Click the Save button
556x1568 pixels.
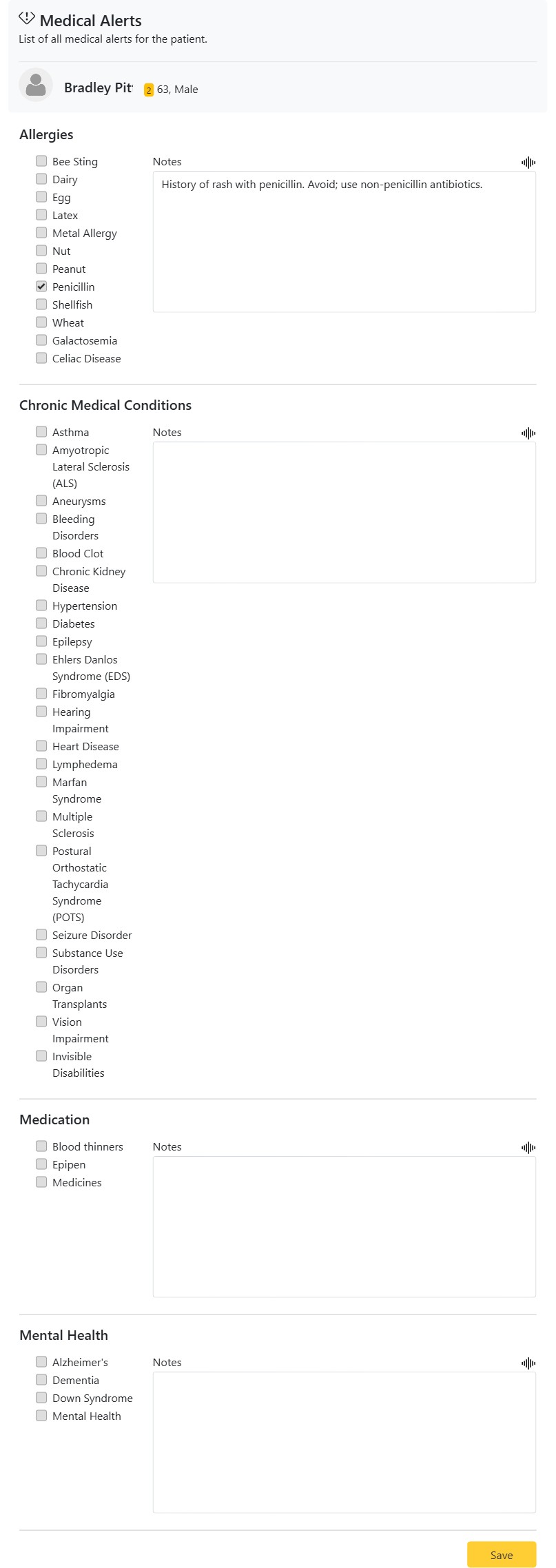(502, 1555)
